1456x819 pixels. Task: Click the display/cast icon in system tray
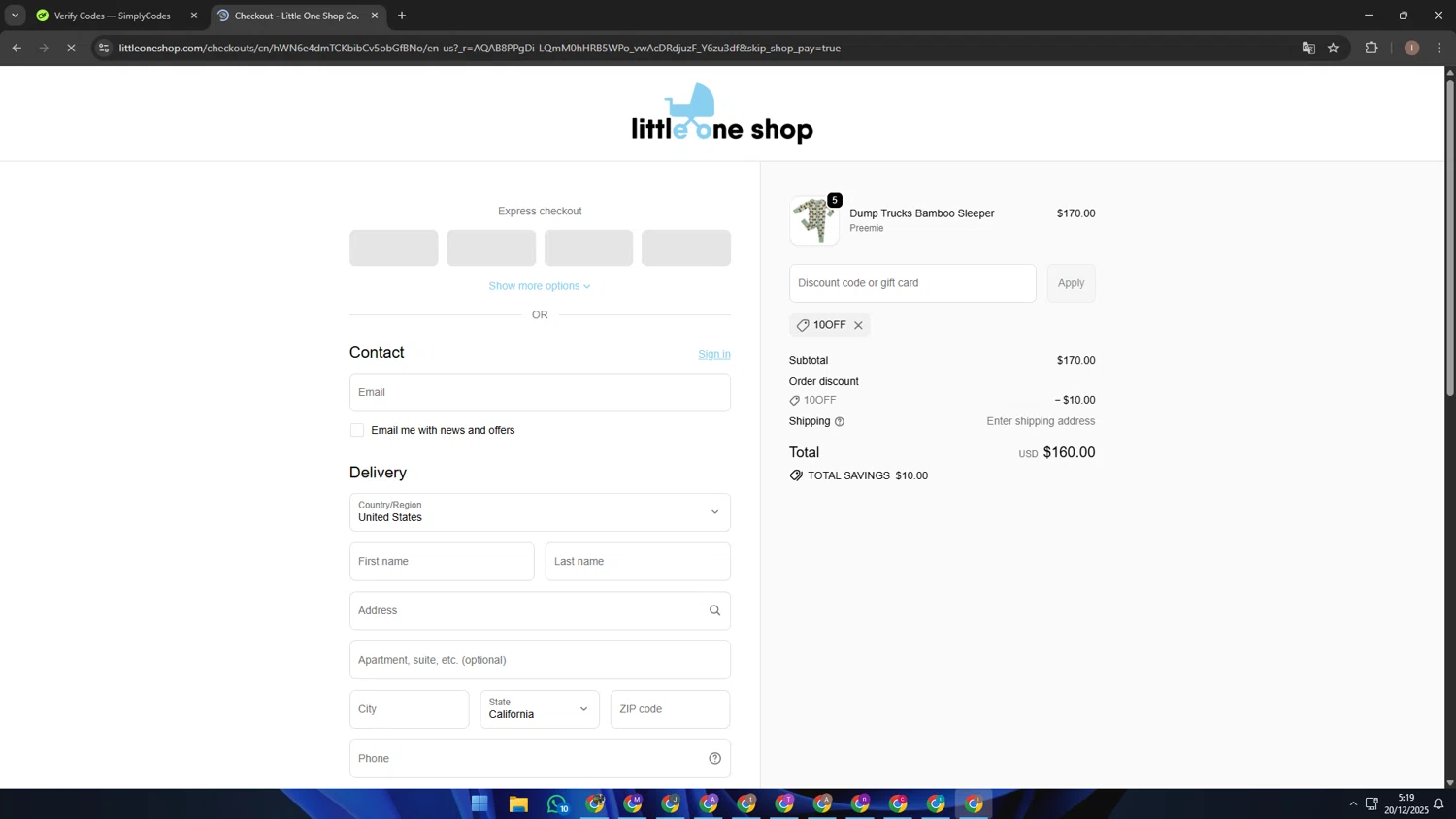[1372, 803]
